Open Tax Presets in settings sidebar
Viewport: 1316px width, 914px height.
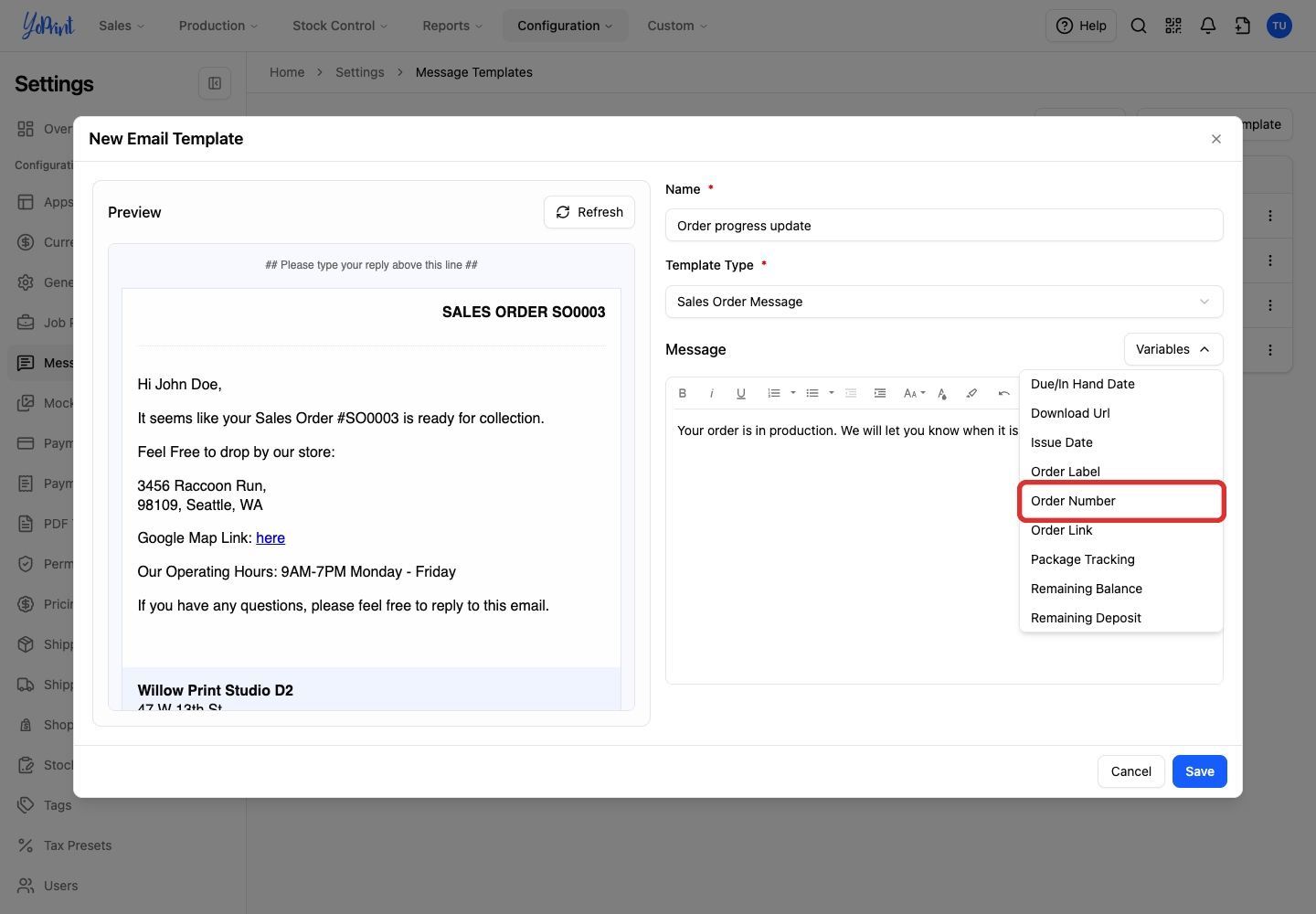78,845
